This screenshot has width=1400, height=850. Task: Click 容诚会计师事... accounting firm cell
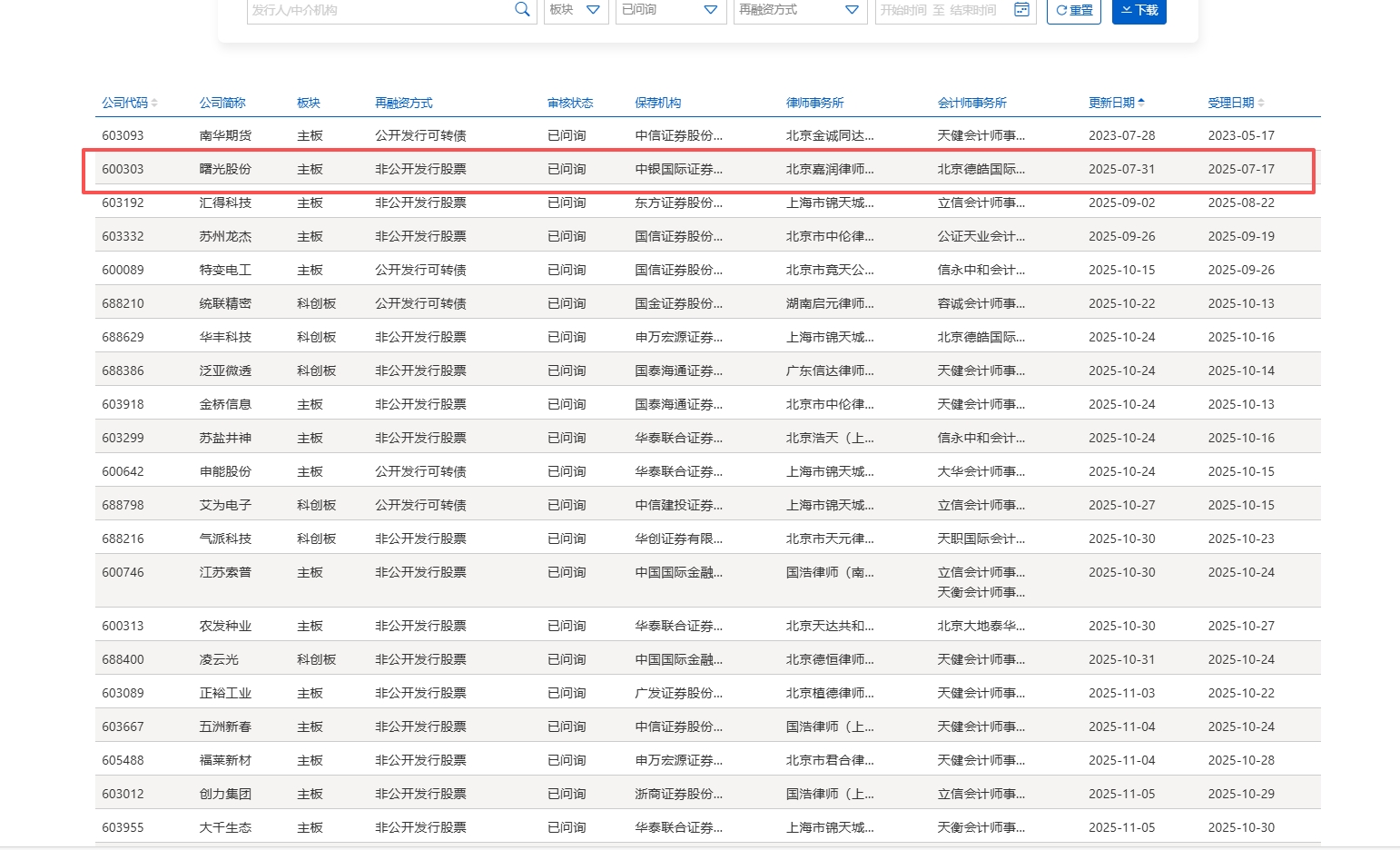point(981,303)
